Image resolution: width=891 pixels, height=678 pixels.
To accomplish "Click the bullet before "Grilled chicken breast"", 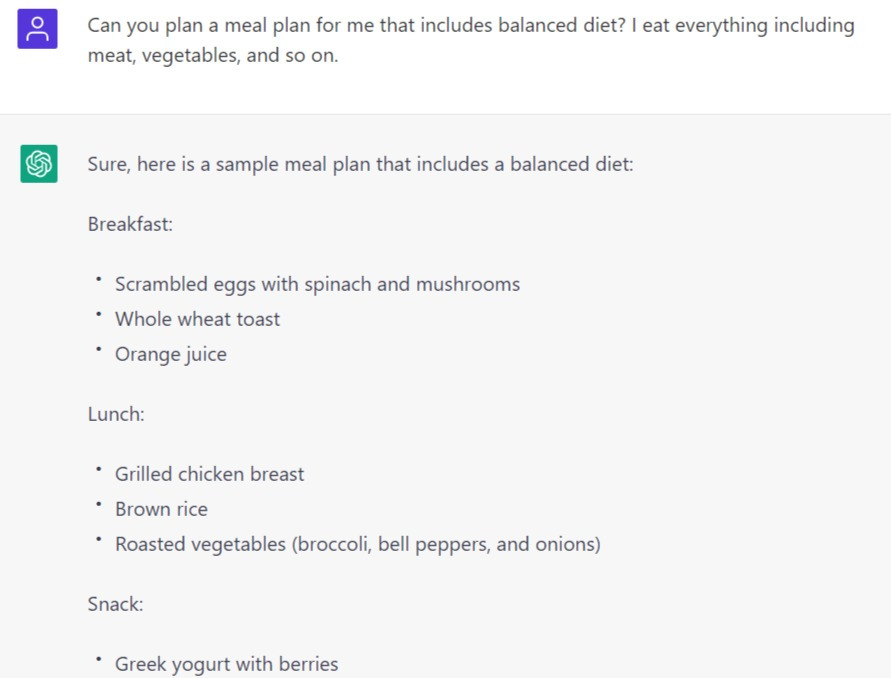I will [x=99, y=470].
